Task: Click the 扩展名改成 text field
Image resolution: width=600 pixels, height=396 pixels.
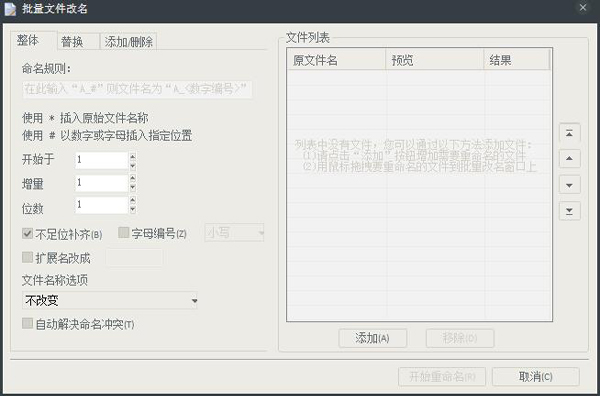Action: pyautogui.click(x=135, y=257)
